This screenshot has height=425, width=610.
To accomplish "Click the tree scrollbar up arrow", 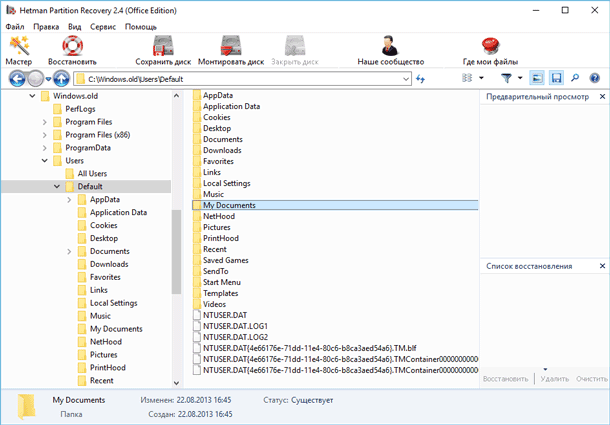I will tap(177, 95).
